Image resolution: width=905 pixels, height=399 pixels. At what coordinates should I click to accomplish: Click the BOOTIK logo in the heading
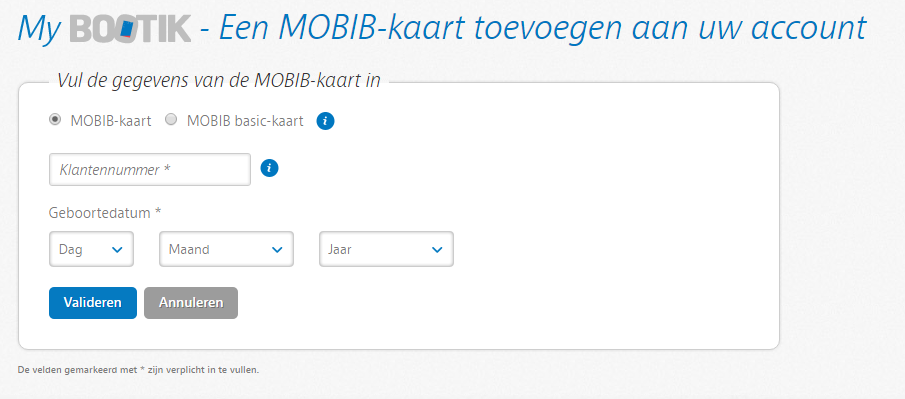(x=130, y=28)
